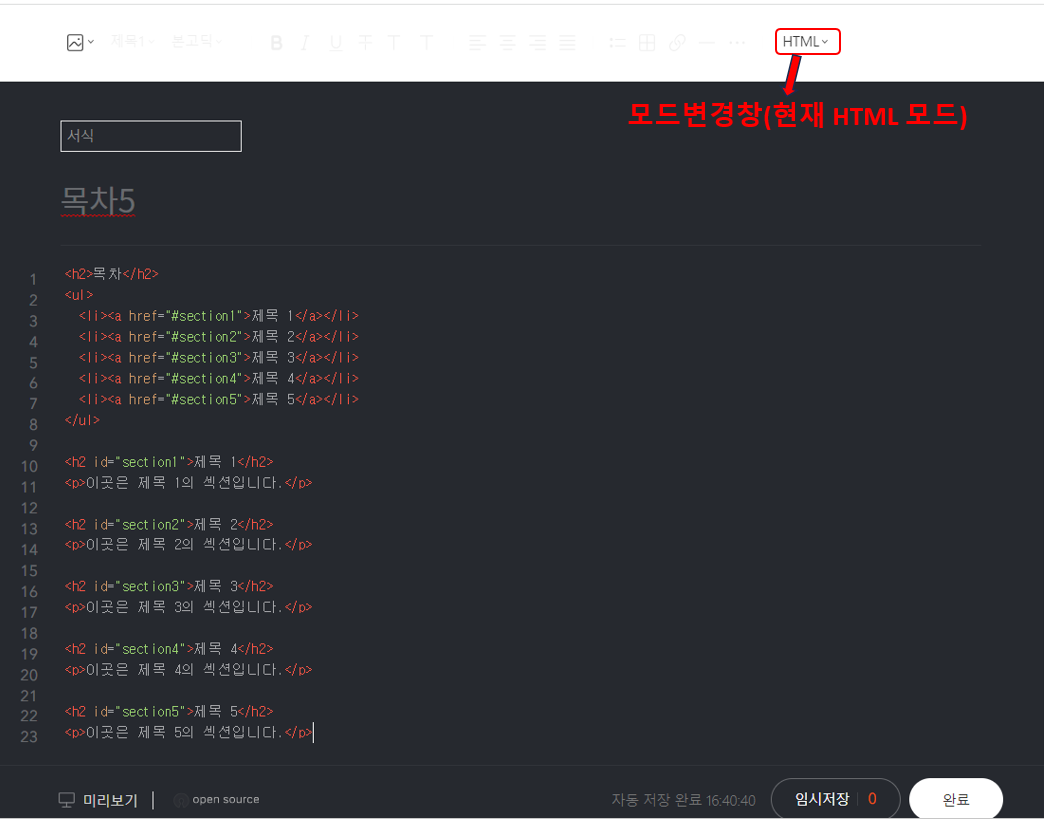Insert an image using the photo icon
The width and height of the screenshot is (1044, 819).
click(x=75, y=42)
